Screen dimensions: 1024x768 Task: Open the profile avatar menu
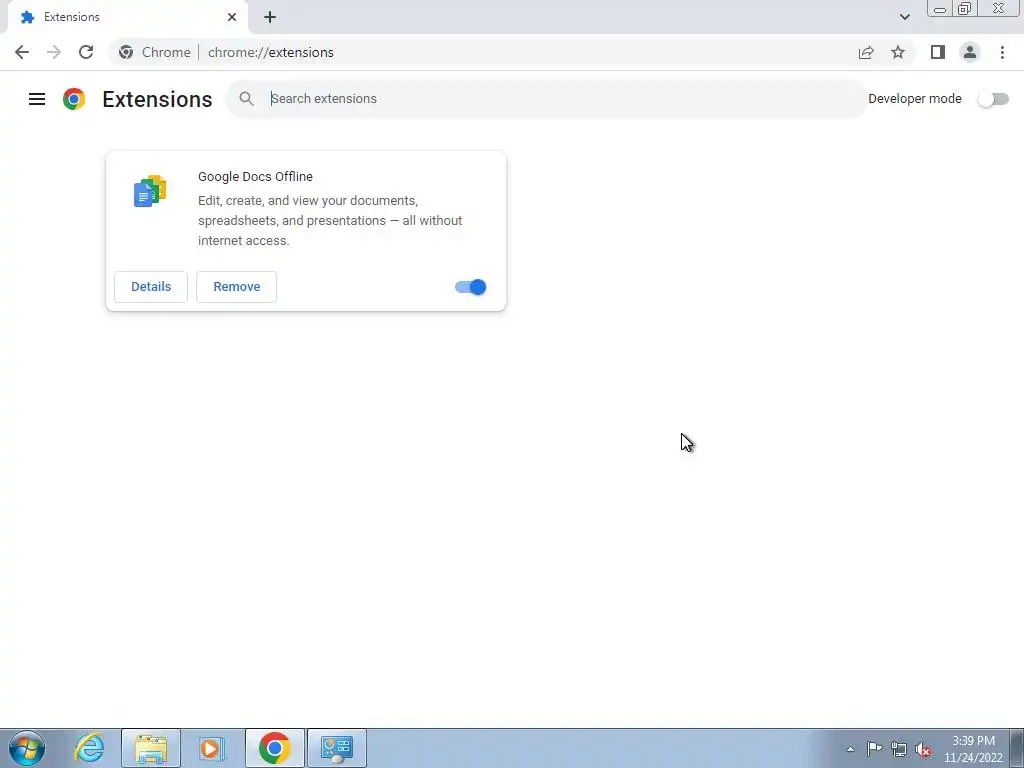[x=970, y=52]
